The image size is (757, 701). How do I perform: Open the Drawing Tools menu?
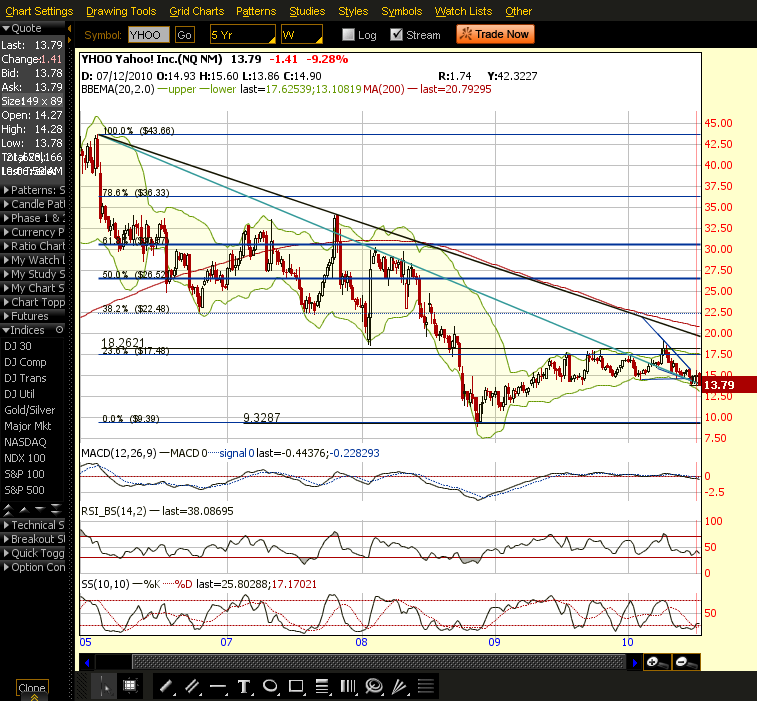(x=121, y=11)
